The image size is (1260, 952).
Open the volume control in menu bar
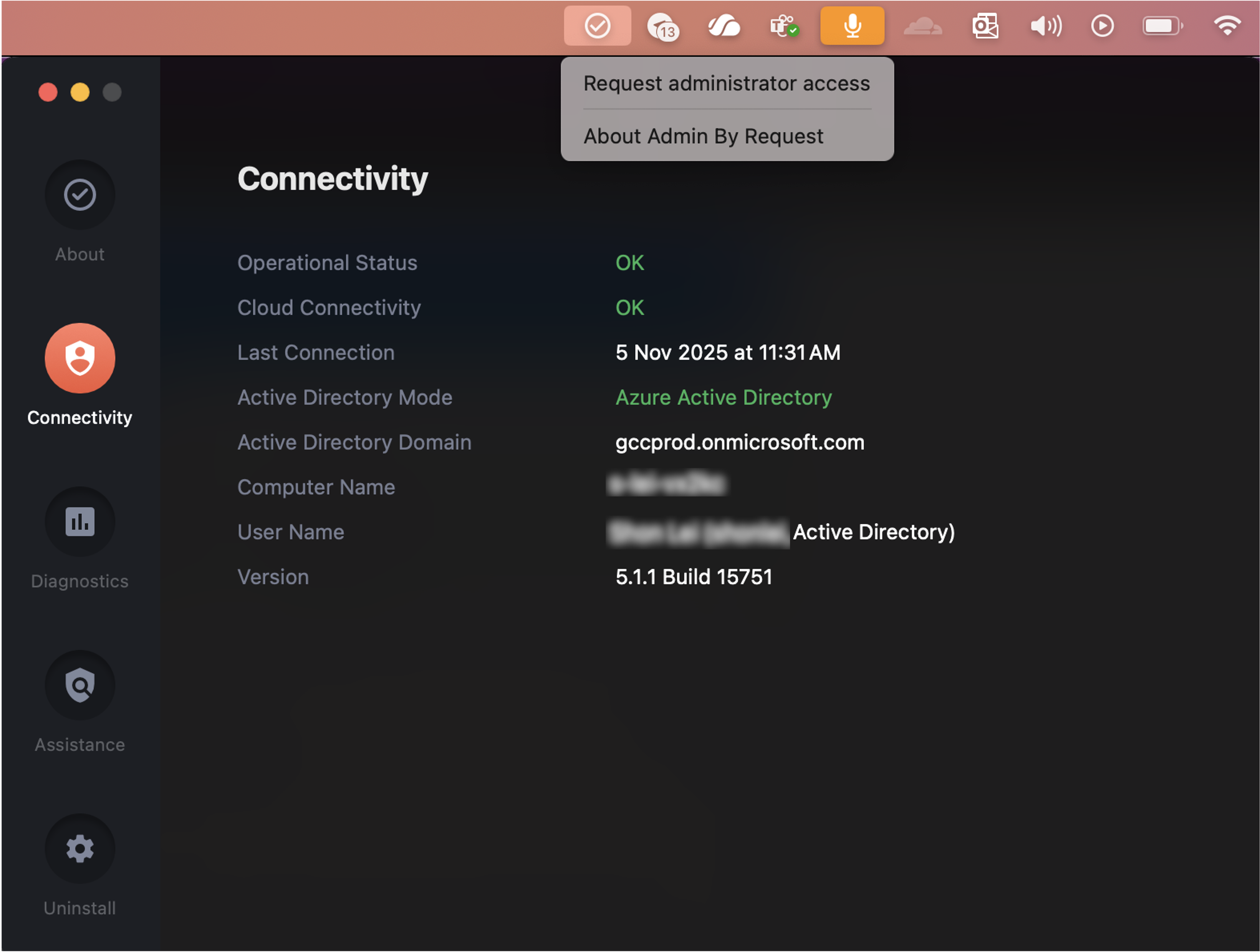coord(1046,26)
